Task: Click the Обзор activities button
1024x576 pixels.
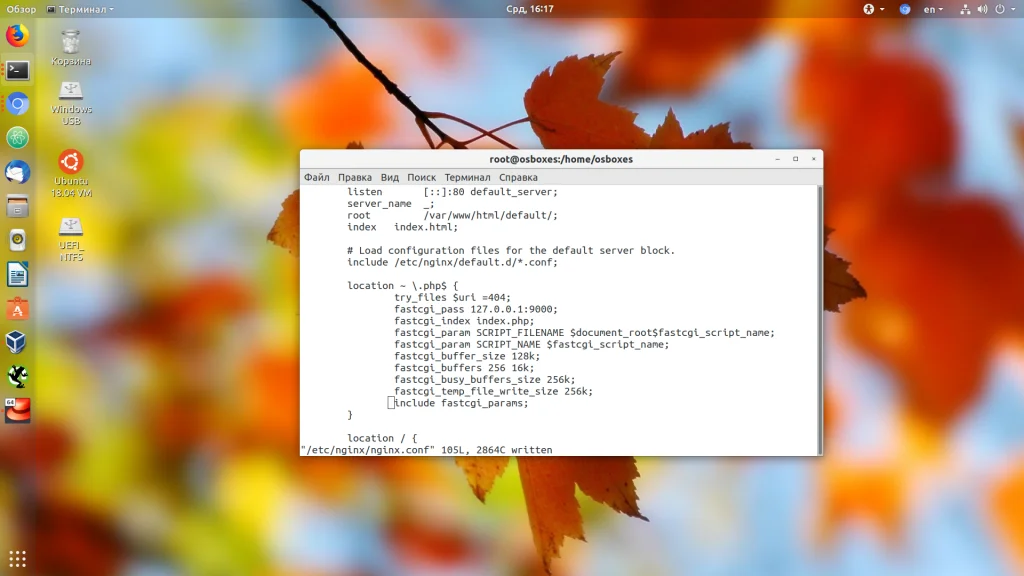Action: (21, 9)
